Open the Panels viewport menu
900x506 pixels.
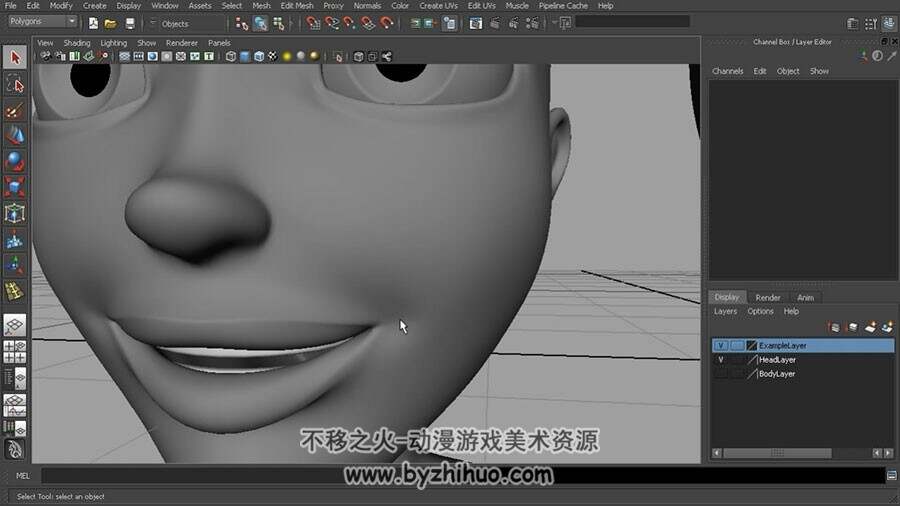coord(219,43)
